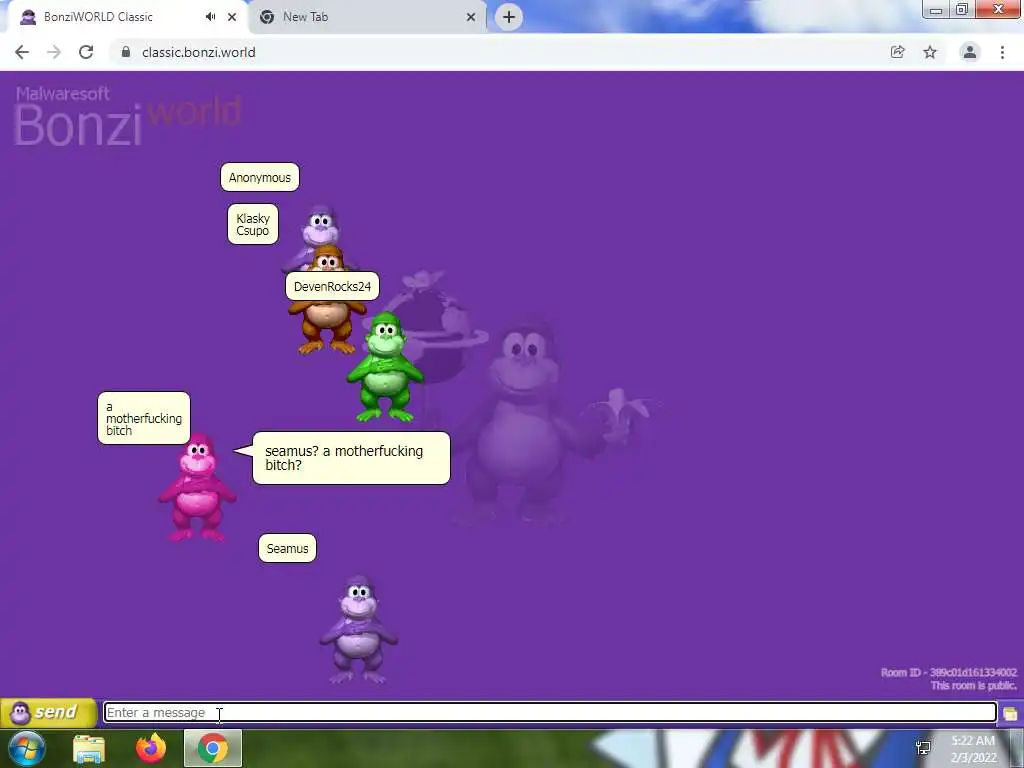1024x768 pixels.
Task: Click the Klasky Csupo name tag
Action: (253, 224)
